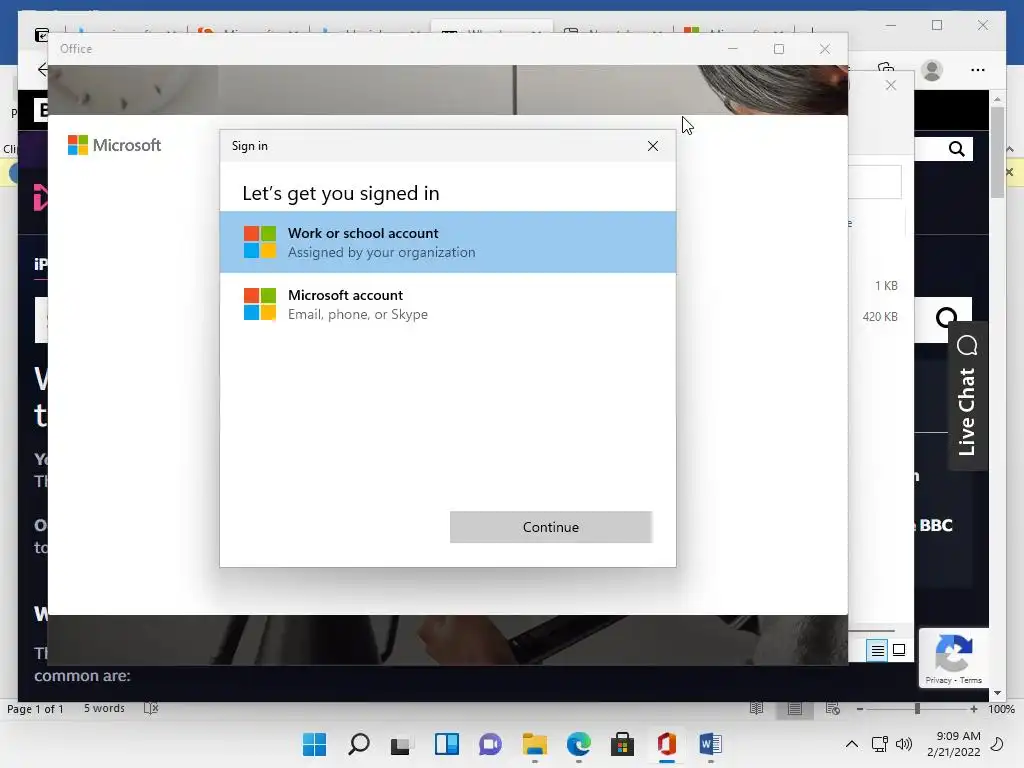
Task: Open the browser settings and more menu
Action: [x=978, y=70]
